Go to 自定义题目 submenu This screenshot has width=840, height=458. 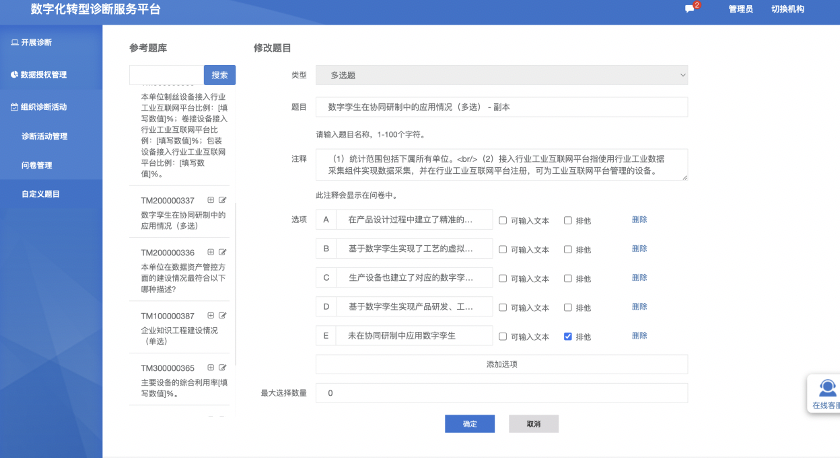pos(41,194)
